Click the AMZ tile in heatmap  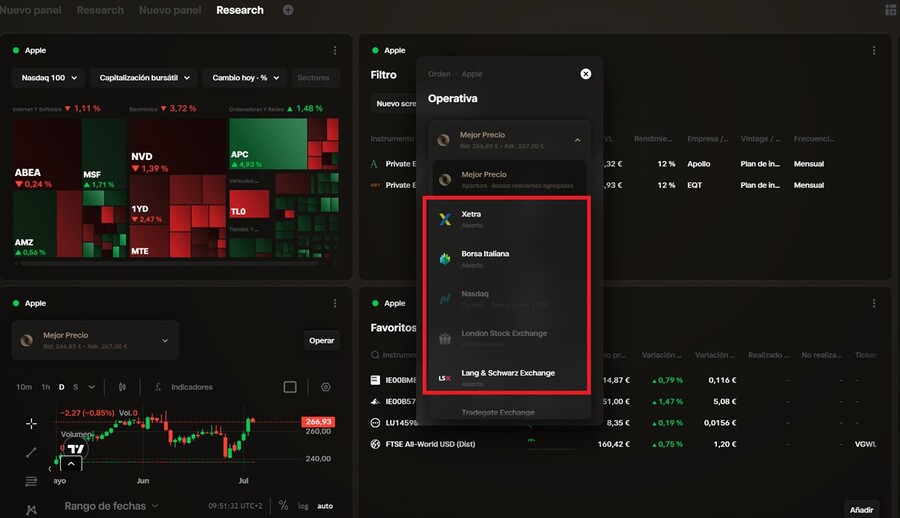coord(34,224)
